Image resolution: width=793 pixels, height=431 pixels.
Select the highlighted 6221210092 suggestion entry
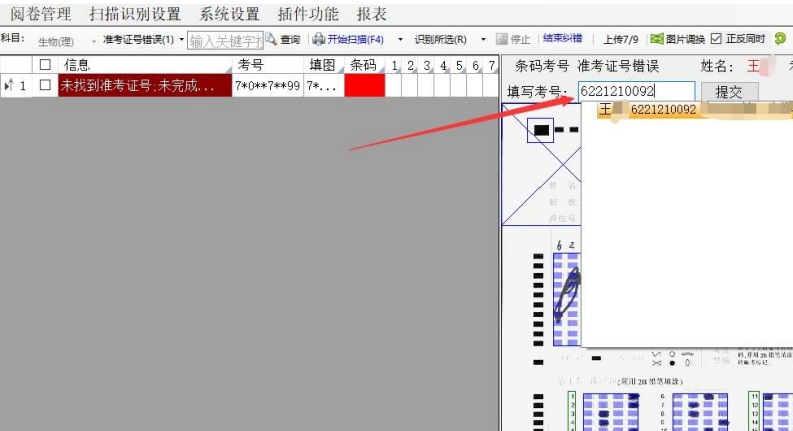click(x=693, y=110)
